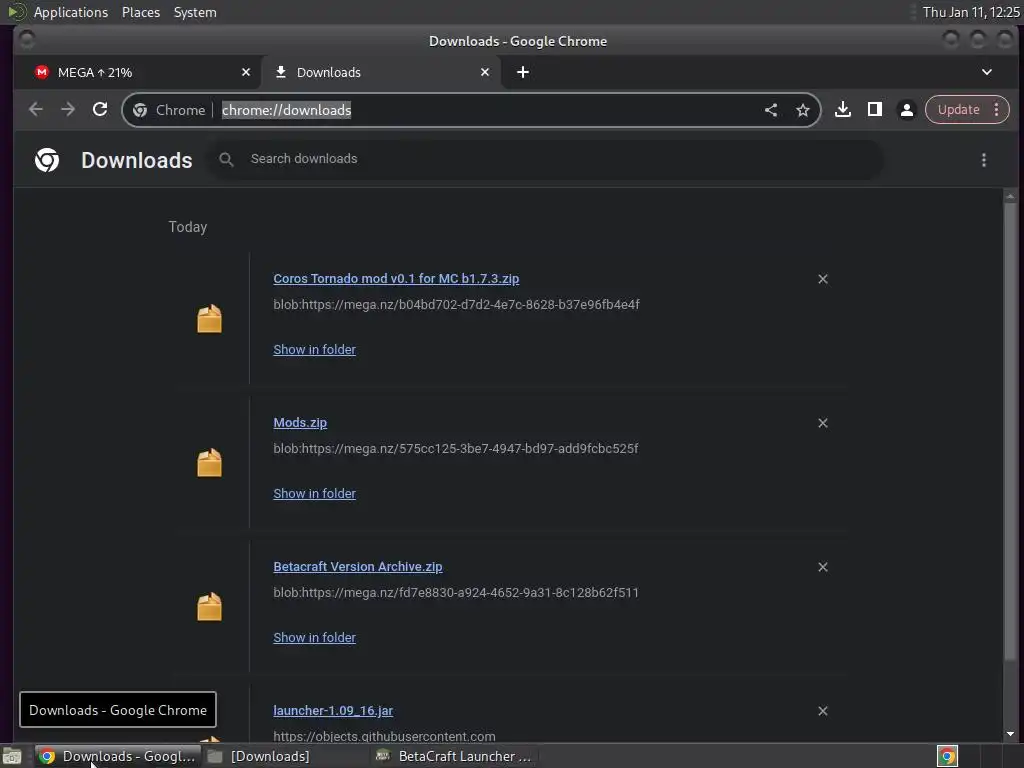Click the Coros Tornado mod package icon
Screen dimensions: 1024x768
(210, 319)
